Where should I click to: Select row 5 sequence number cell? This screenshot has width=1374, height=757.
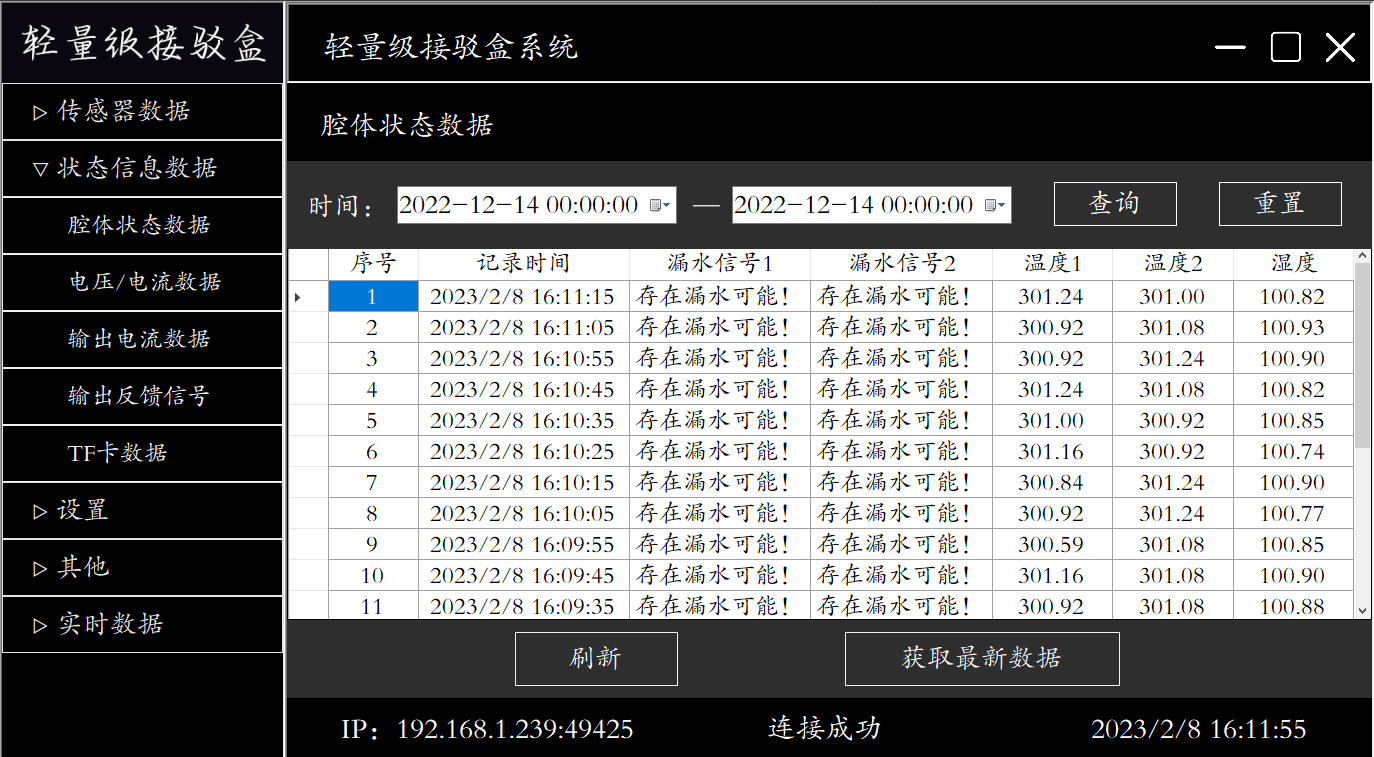(372, 420)
